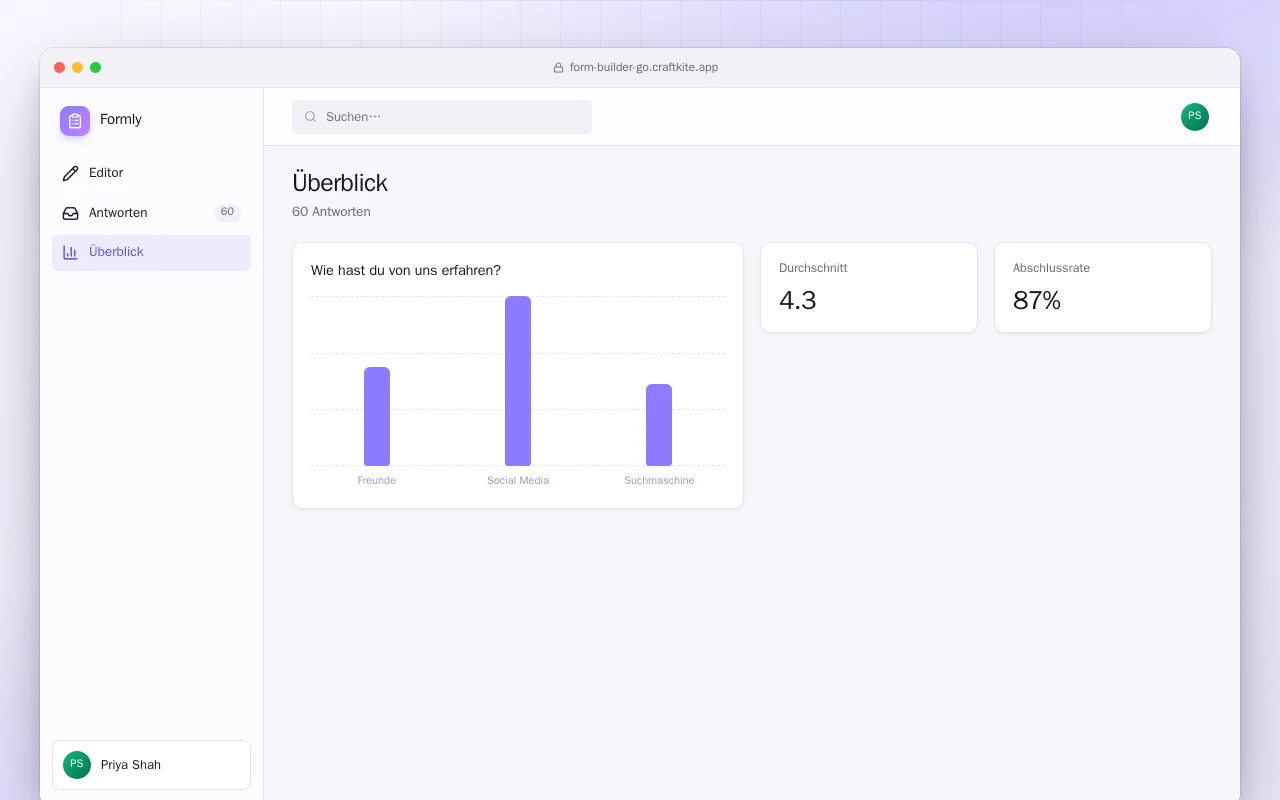This screenshot has width=1280, height=800.
Task: Click the Social Media bar
Action: [518, 381]
